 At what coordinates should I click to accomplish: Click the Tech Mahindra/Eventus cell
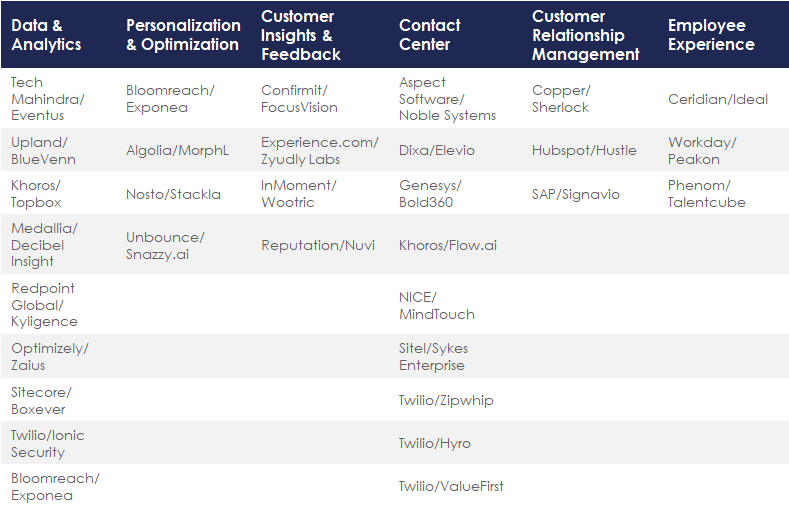point(48,99)
